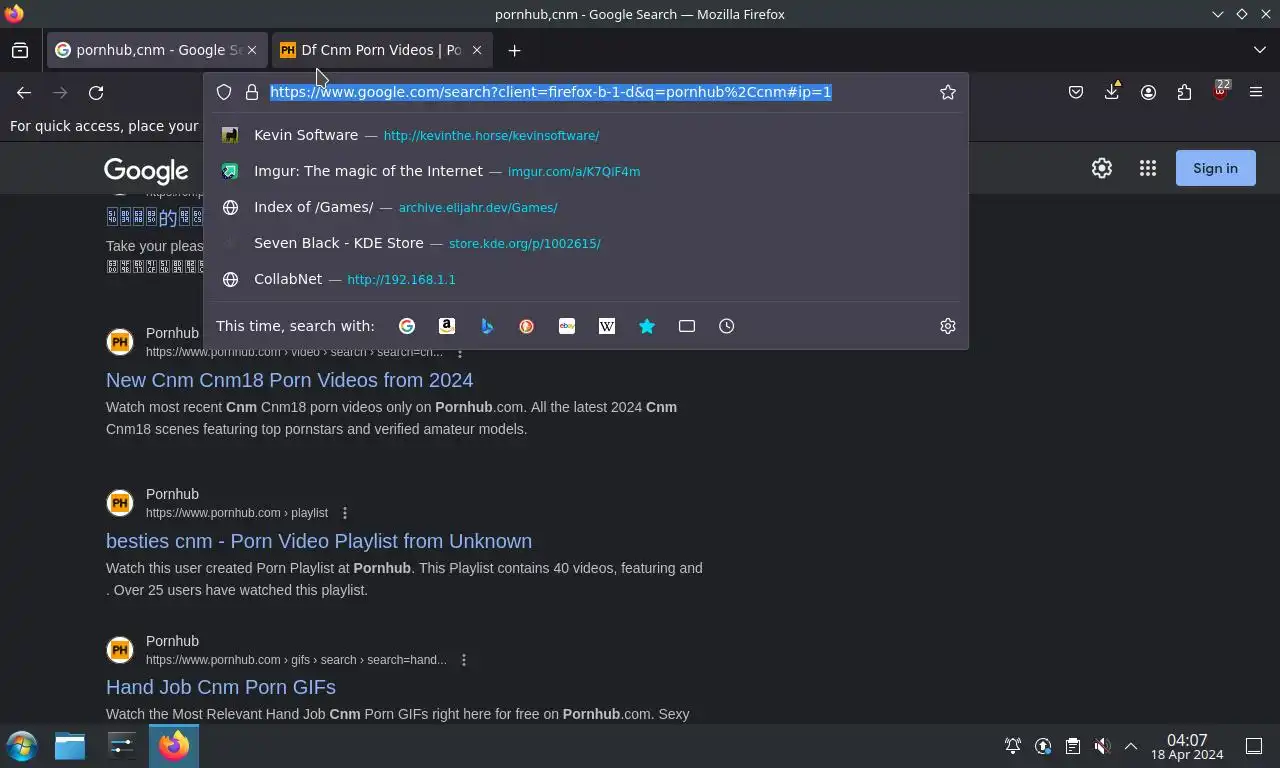Open more options for the playlist result
Image resolution: width=1280 pixels, height=768 pixels.
[345, 513]
